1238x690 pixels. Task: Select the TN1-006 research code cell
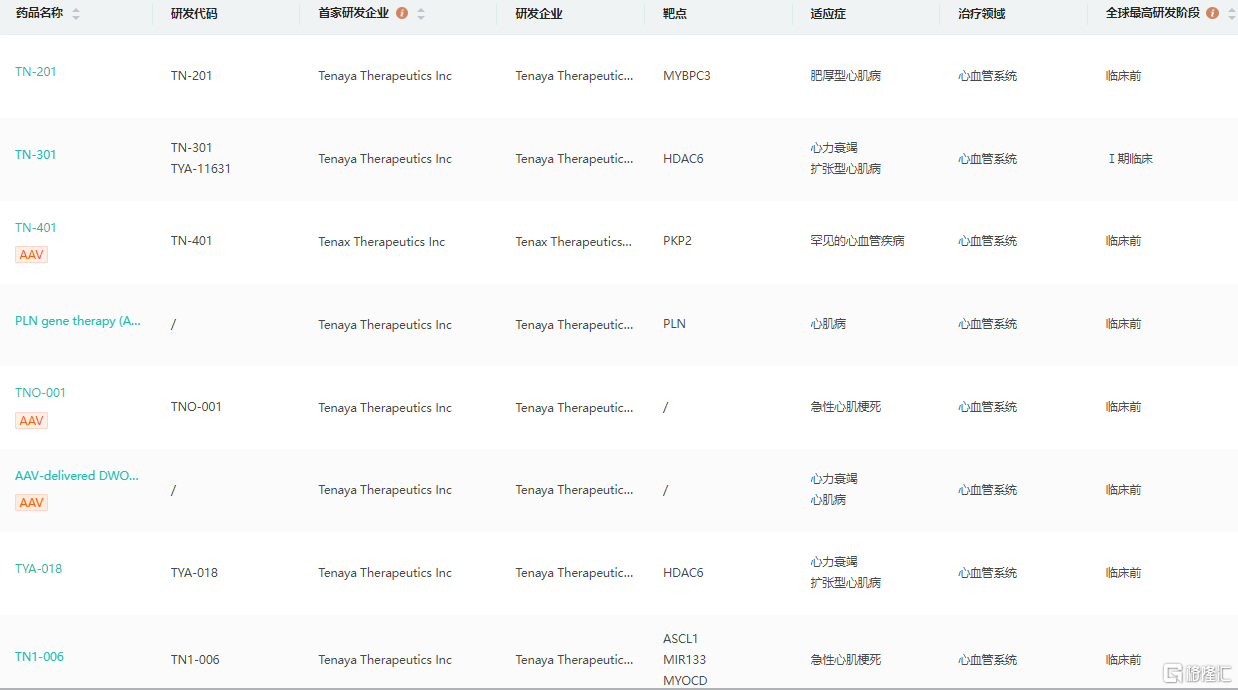[196, 660]
